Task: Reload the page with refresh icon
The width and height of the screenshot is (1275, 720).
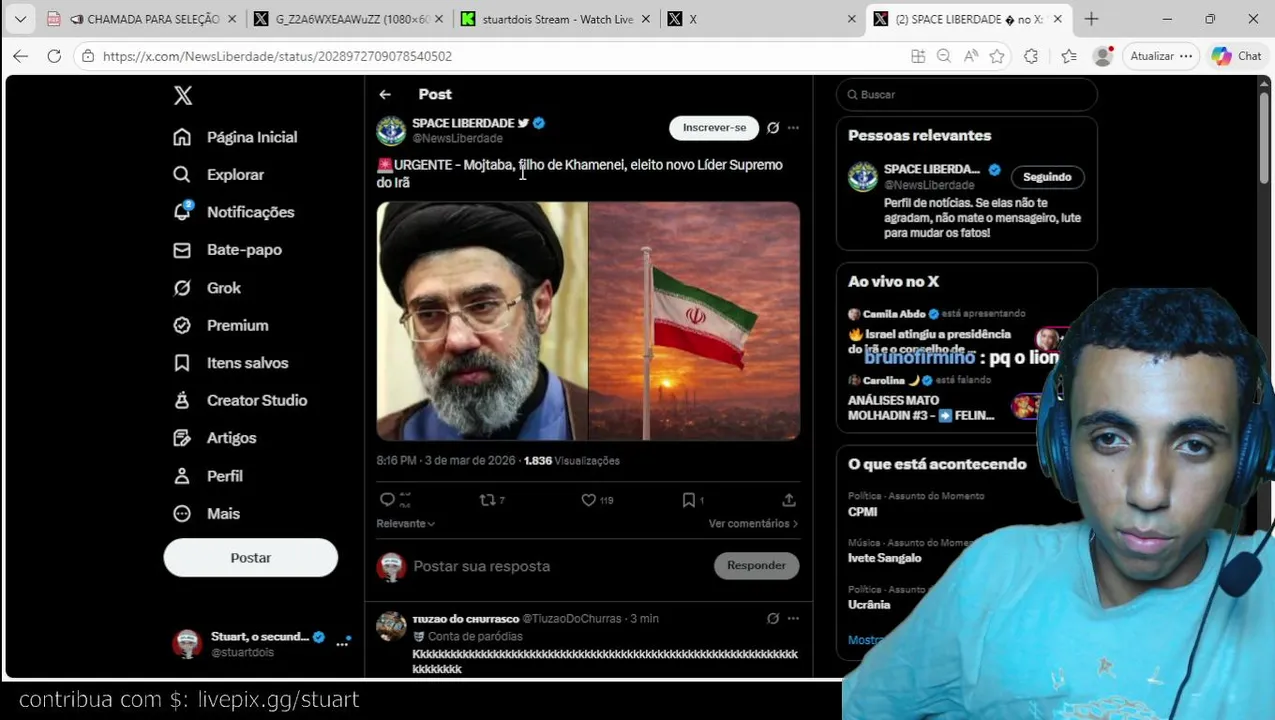Action: coord(54,56)
